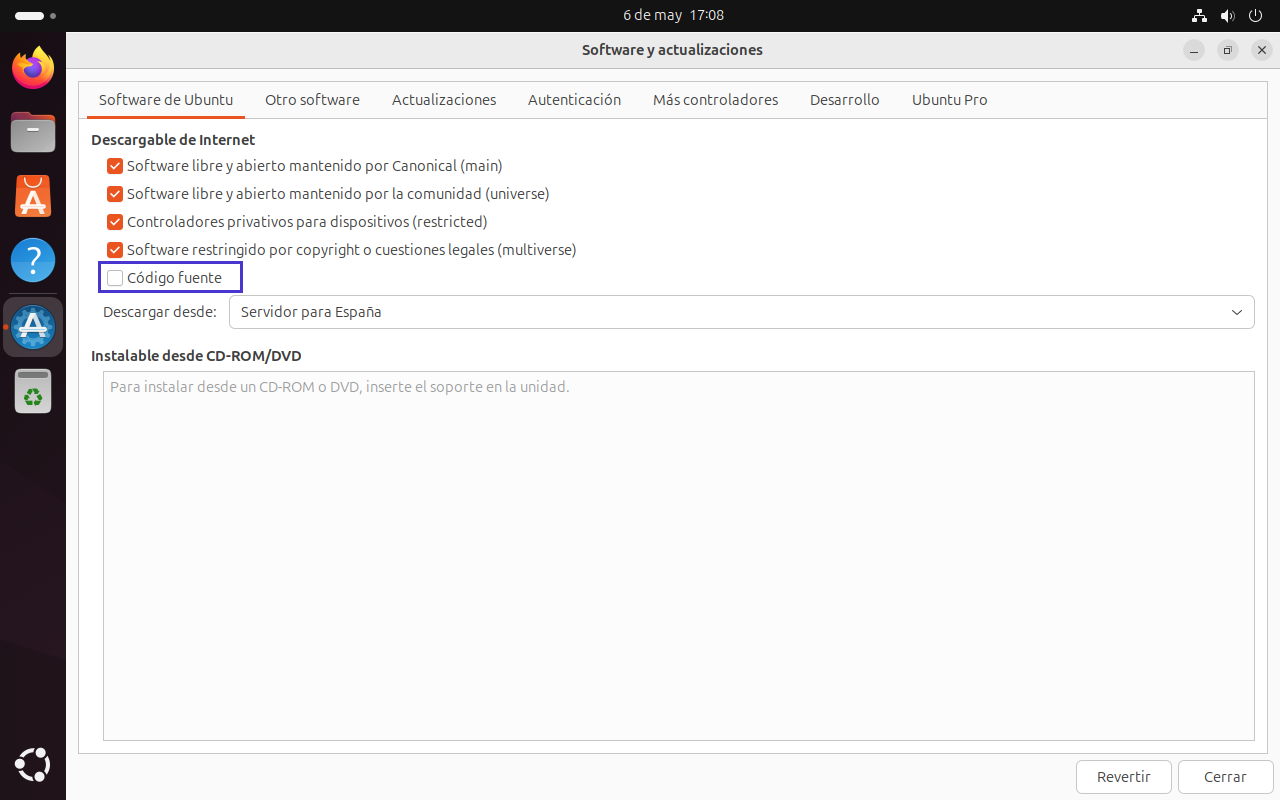Click the volume speaker icon
The height and width of the screenshot is (800, 1280).
point(1228,16)
